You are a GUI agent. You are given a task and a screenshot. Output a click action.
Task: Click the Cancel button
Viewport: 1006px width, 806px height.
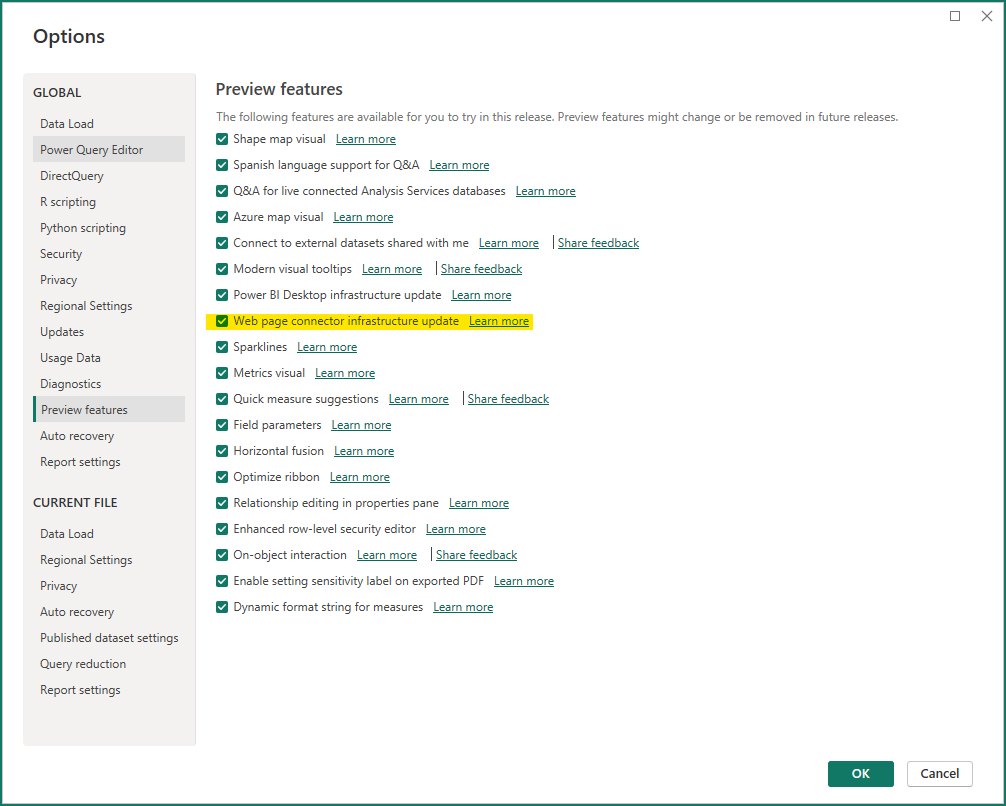point(939,774)
